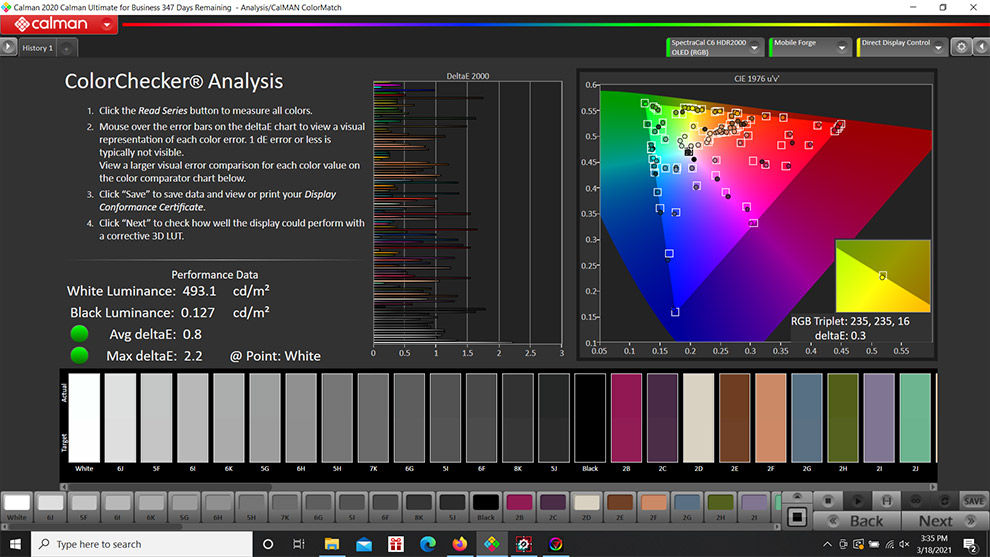
Task: Open File Explorer from the taskbar
Action: click(331, 544)
